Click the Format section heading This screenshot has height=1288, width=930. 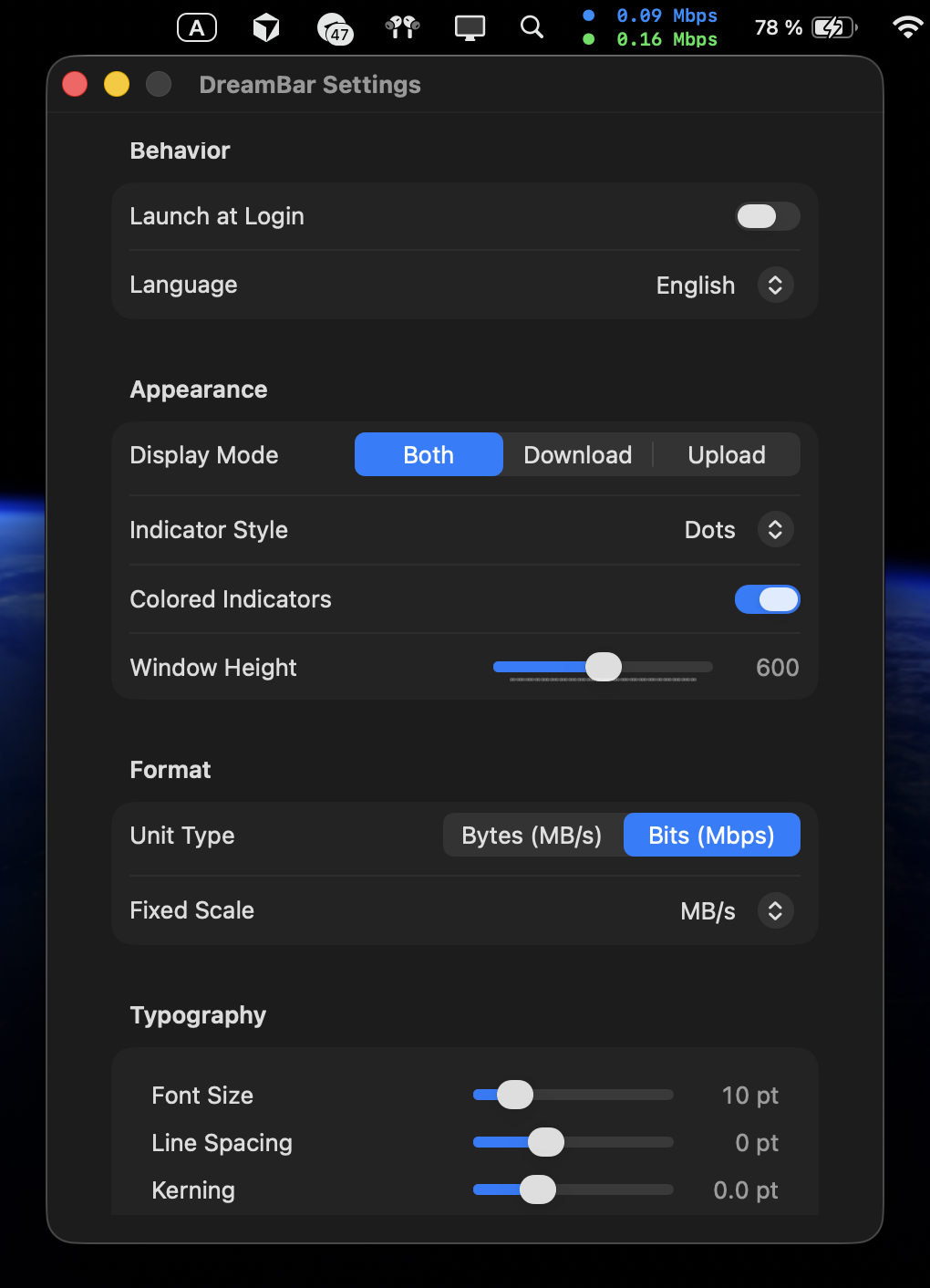(170, 770)
